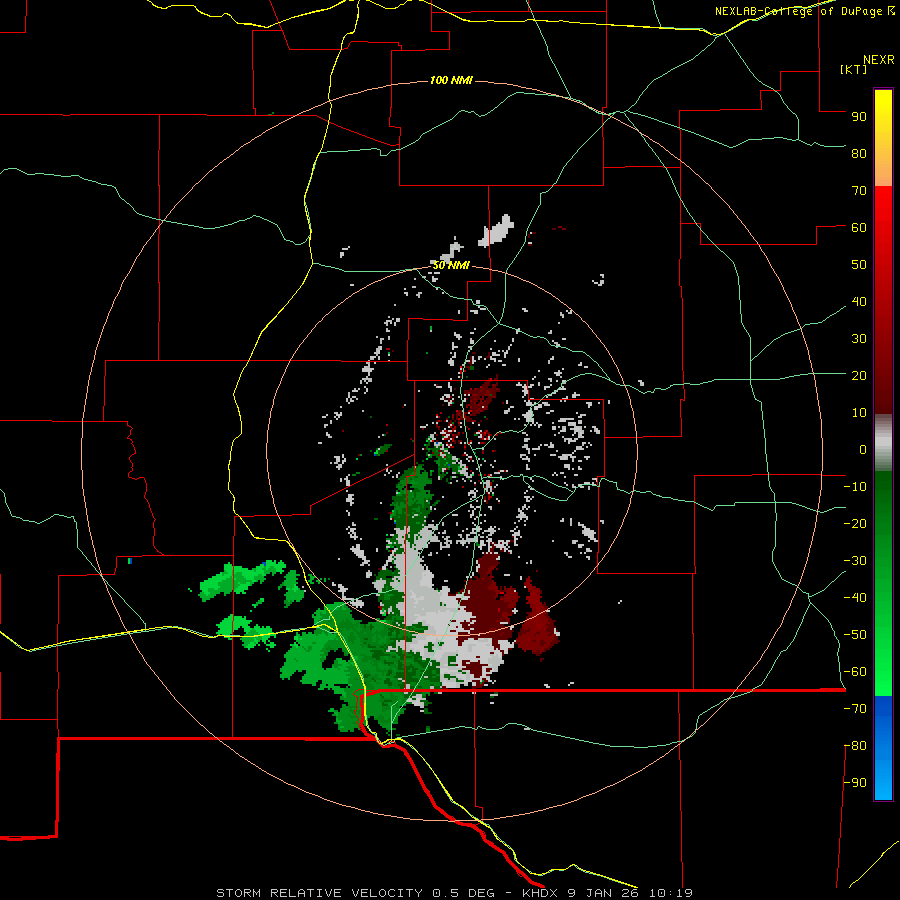The height and width of the screenshot is (900, 900).
Task: Click the -40 value on velocity scale
Action: (x=855, y=598)
